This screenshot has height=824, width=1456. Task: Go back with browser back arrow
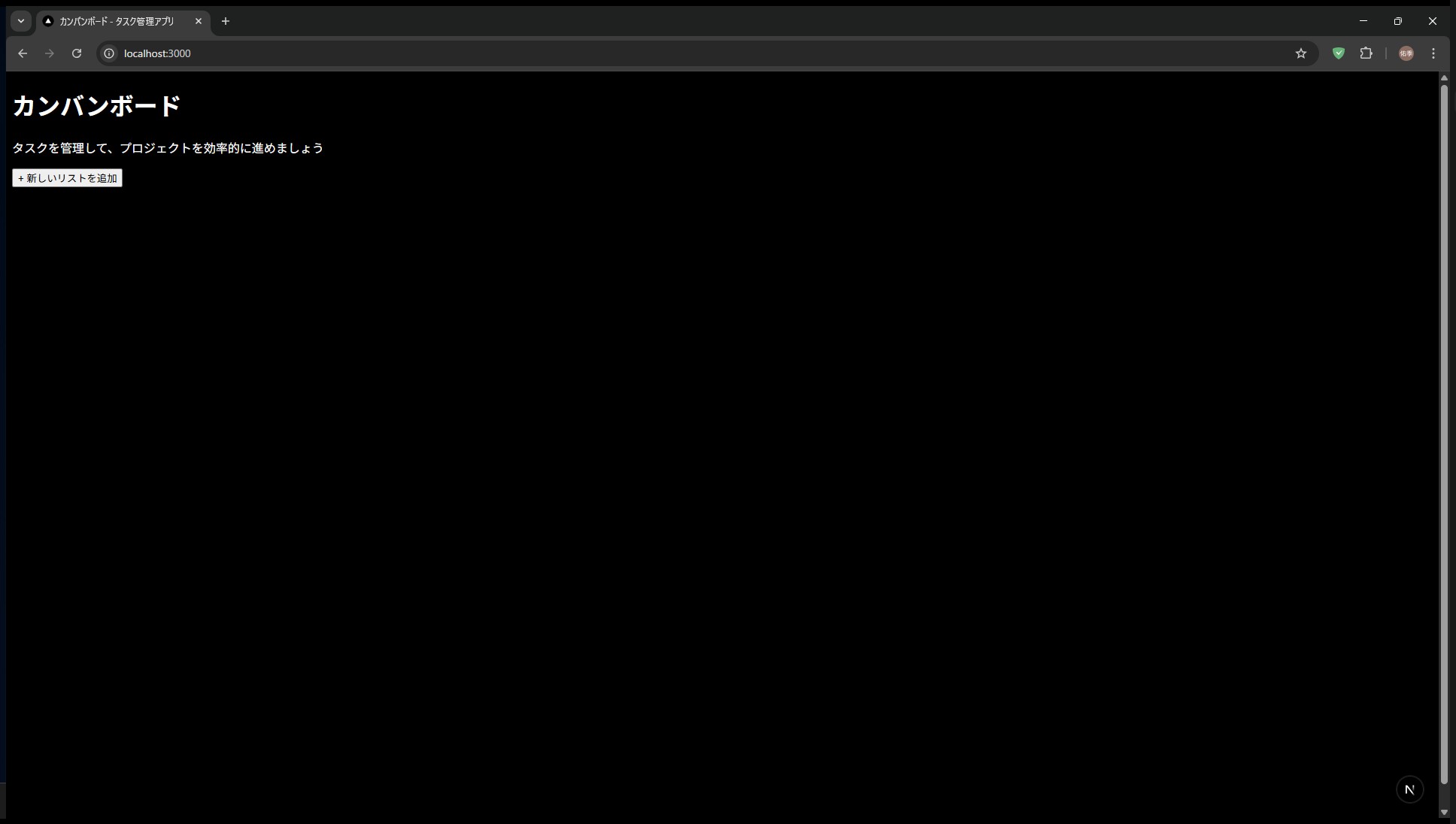click(x=23, y=53)
